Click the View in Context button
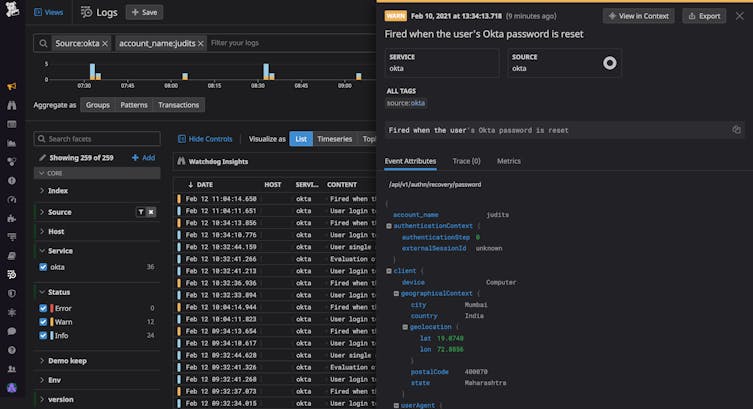753x409 pixels. click(x=638, y=16)
